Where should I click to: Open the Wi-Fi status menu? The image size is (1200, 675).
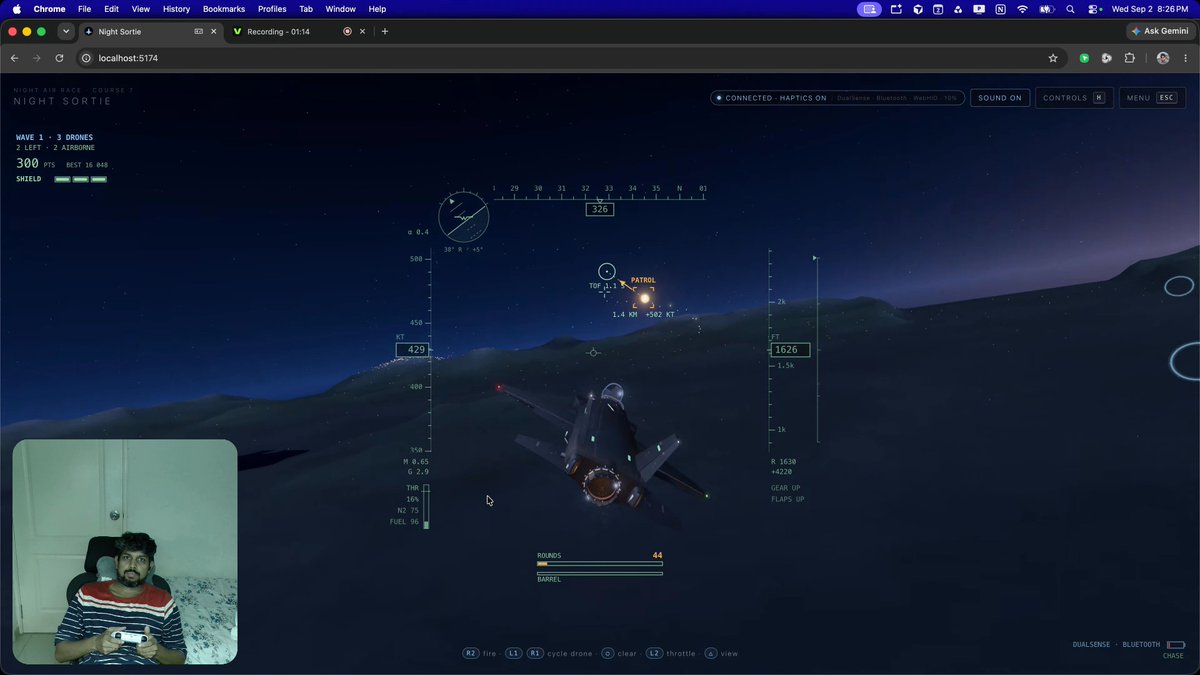tap(1023, 8)
